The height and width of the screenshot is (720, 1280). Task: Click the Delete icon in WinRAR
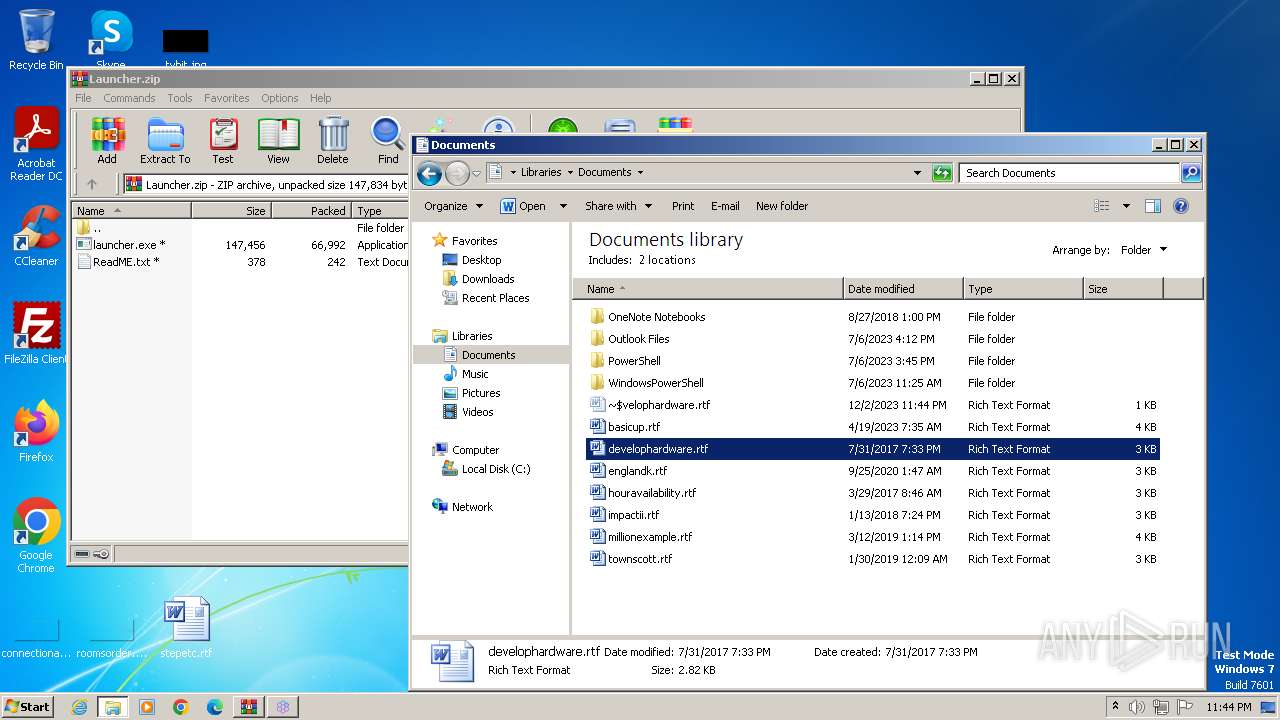[333, 141]
